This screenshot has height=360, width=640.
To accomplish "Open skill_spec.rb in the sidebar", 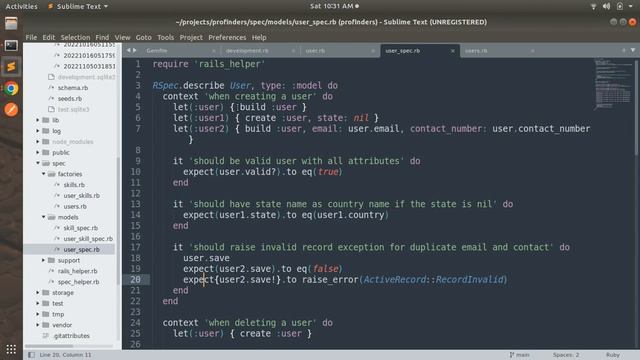I will coord(80,228).
